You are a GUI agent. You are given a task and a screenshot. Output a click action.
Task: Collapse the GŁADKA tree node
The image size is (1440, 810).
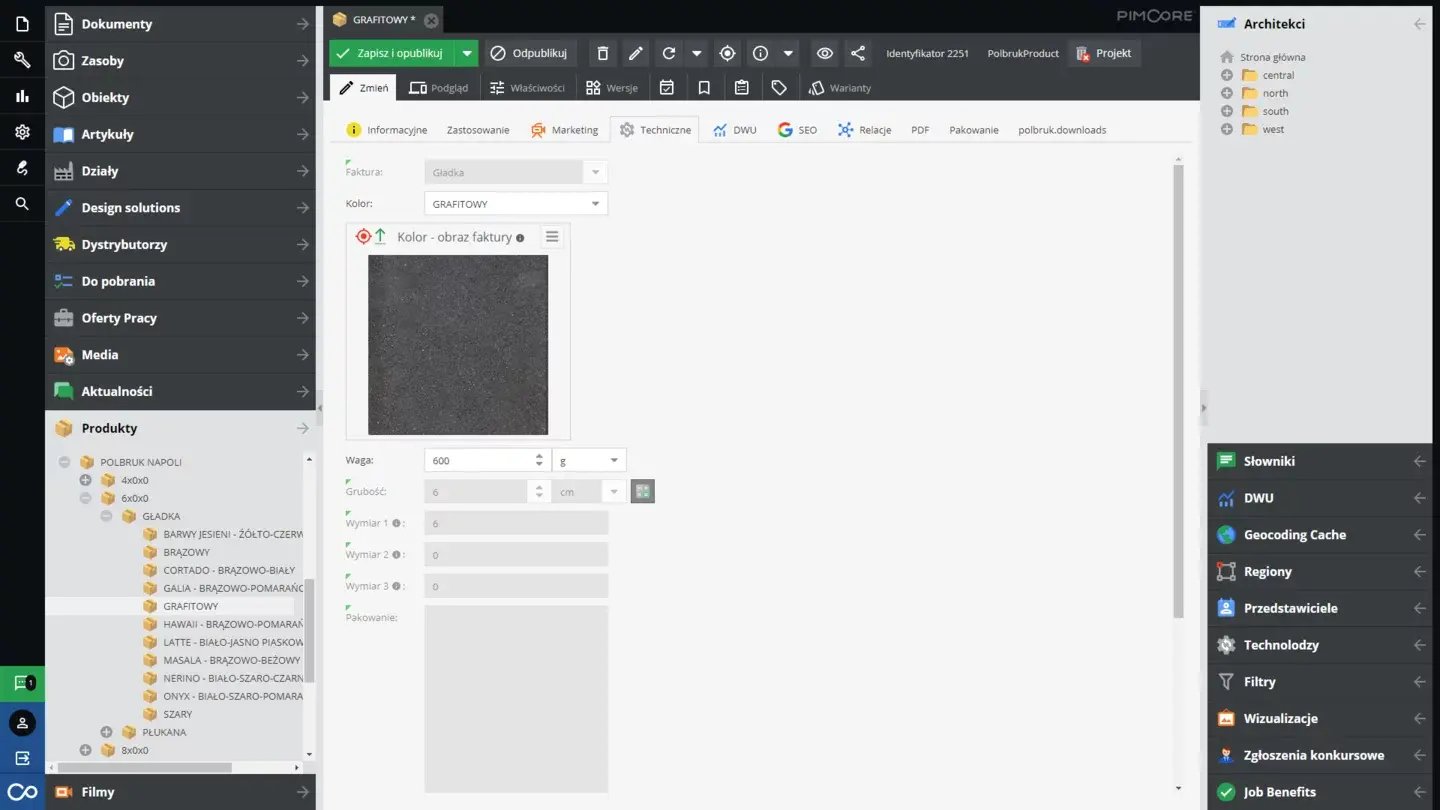coord(107,516)
